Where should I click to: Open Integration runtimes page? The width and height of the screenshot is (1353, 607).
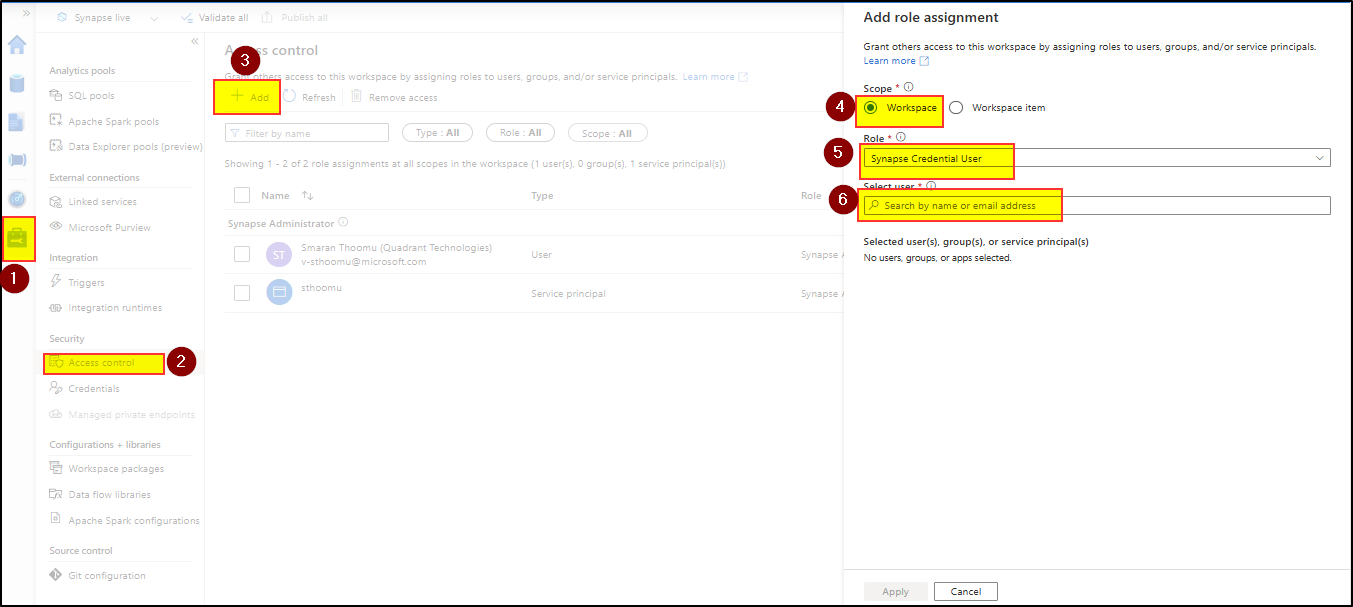(x=114, y=308)
